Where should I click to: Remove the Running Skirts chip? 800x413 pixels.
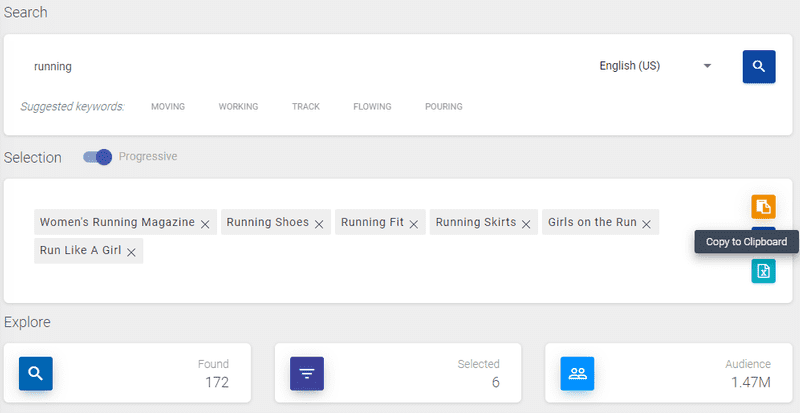click(x=526, y=224)
